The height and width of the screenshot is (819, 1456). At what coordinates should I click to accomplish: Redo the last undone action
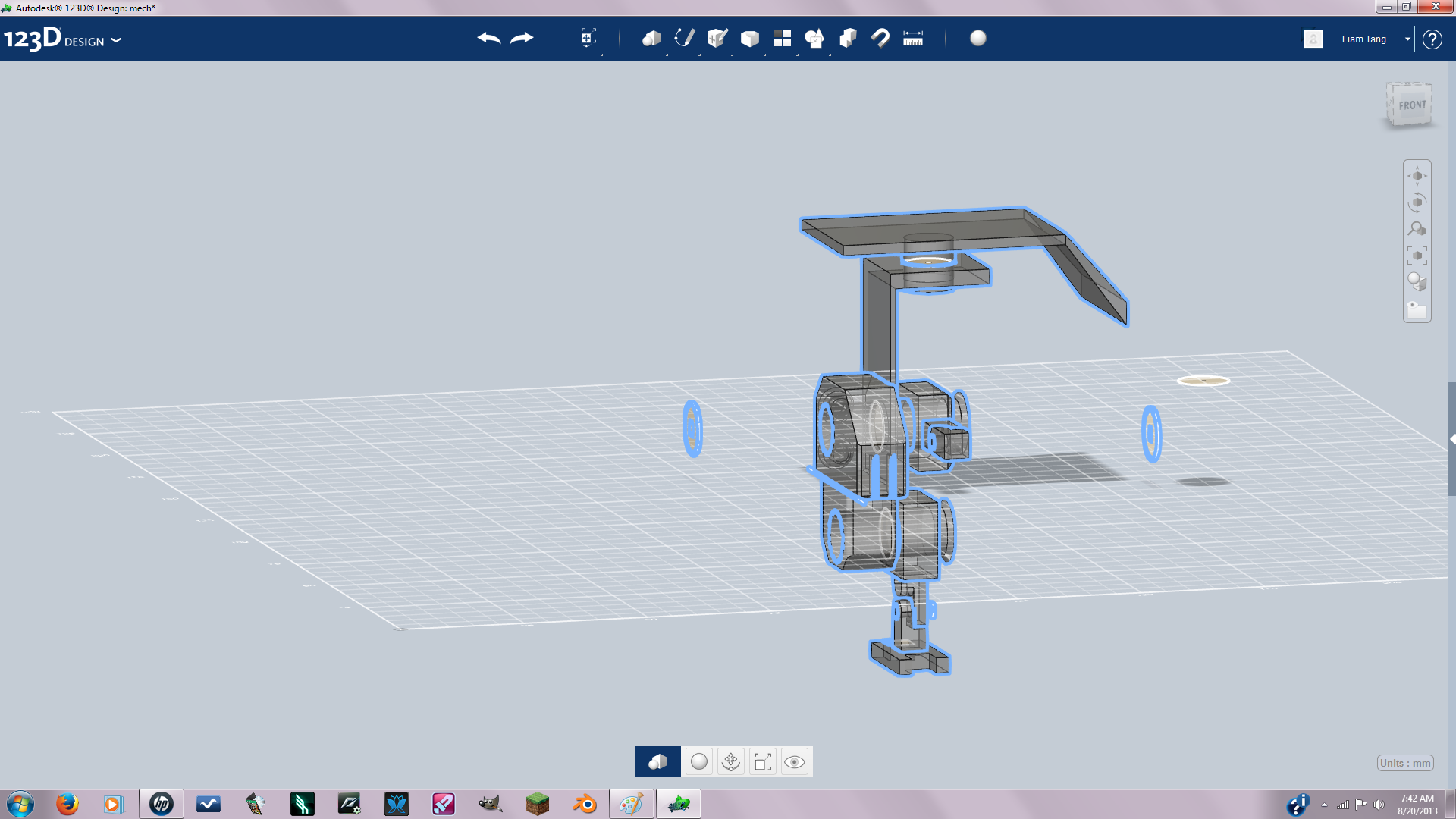pyautogui.click(x=522, y=38)
